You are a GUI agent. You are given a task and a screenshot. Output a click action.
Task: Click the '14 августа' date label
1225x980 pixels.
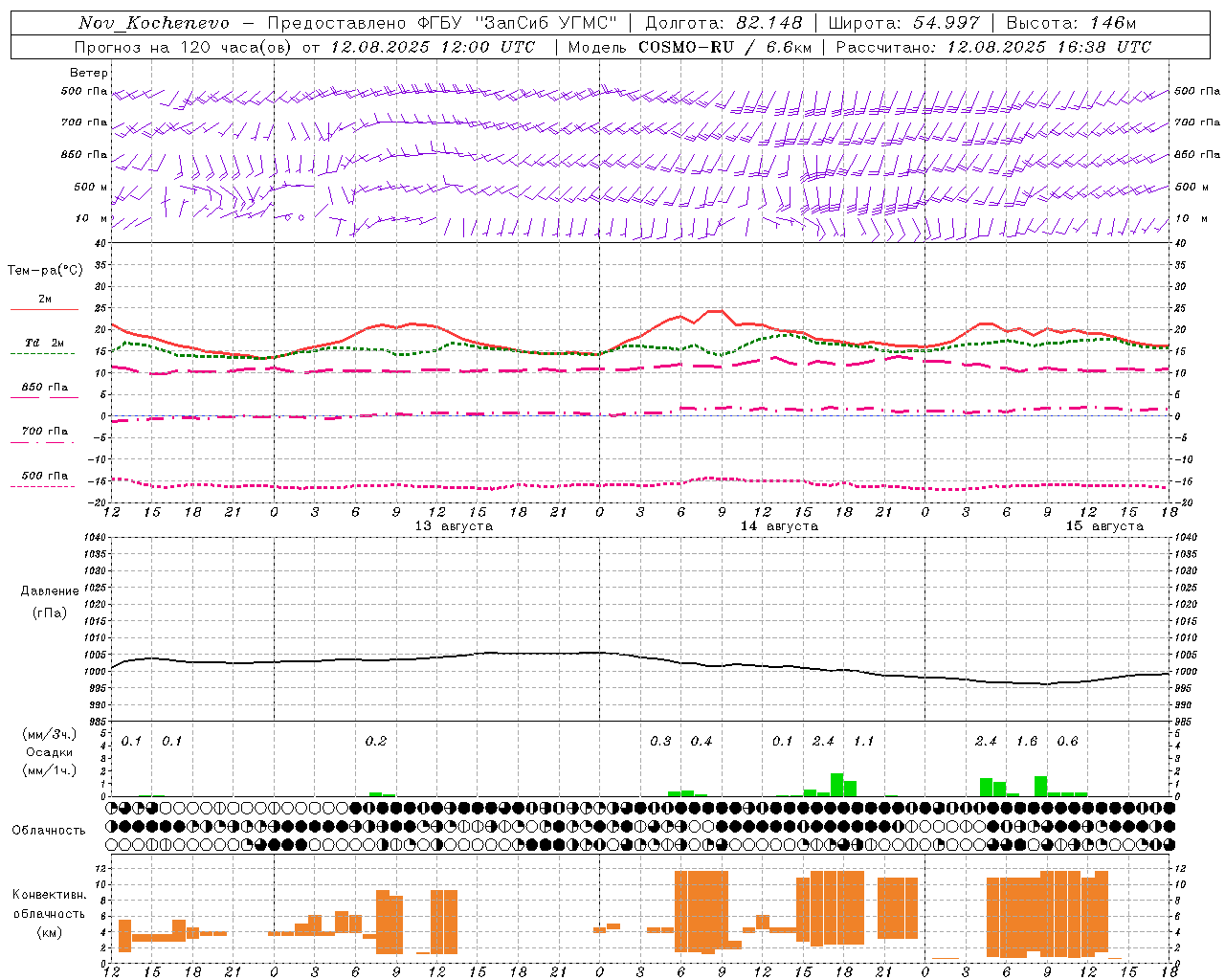point(779,526)
